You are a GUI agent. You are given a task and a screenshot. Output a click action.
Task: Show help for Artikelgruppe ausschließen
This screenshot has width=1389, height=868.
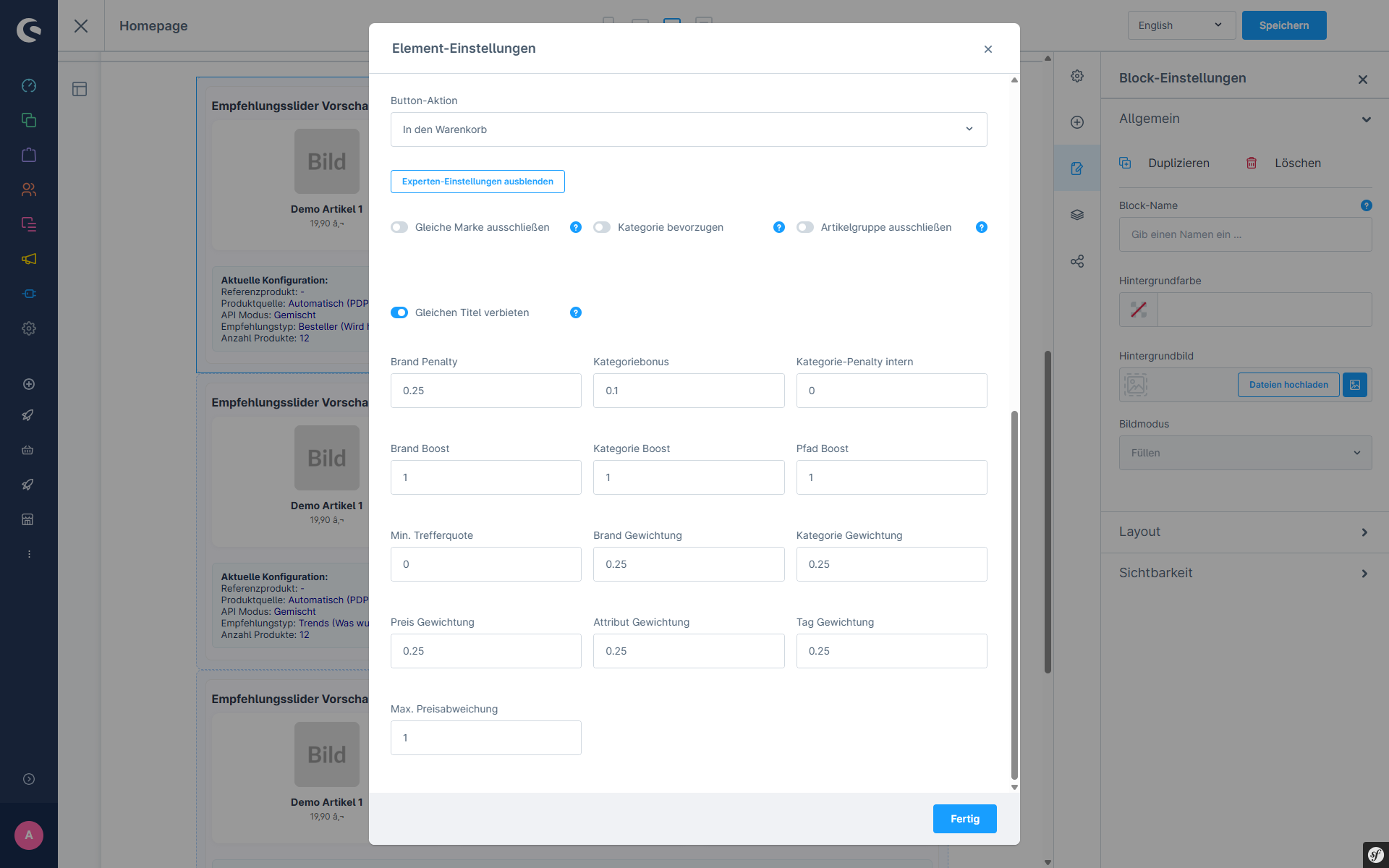(982, 227)
